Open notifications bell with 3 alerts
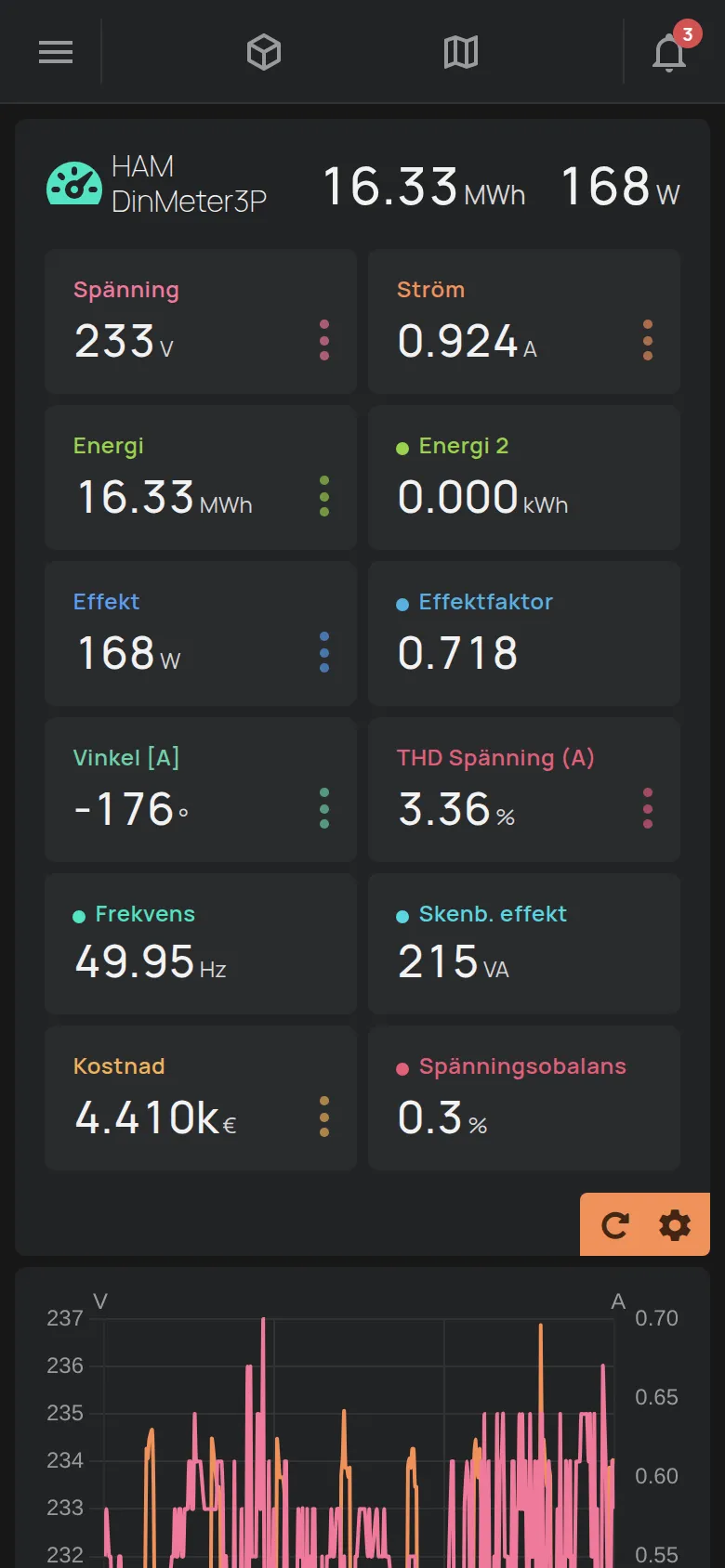This screenshot has height=1568, width=725. (x=671, y=50)
